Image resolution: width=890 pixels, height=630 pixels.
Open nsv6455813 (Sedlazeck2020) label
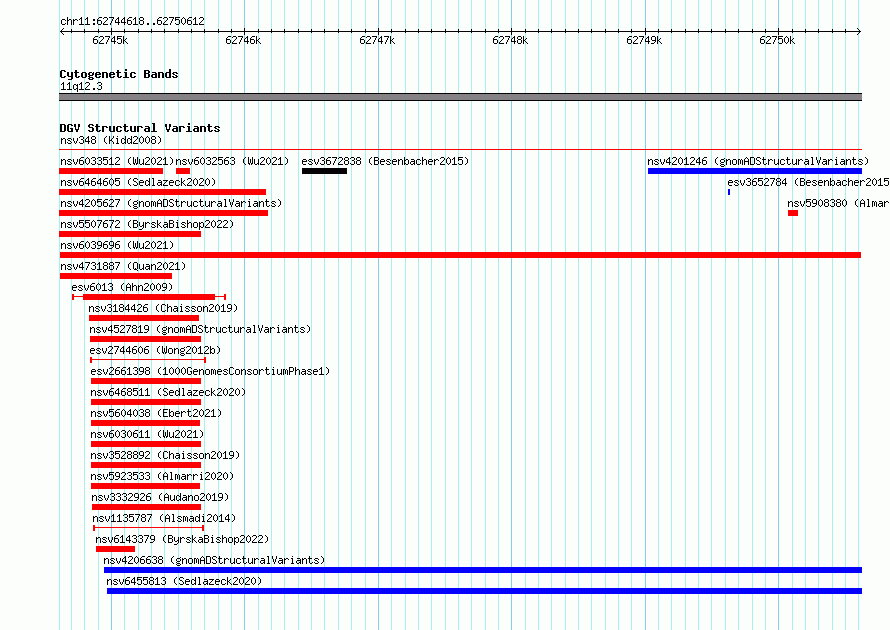pos(184,581)
